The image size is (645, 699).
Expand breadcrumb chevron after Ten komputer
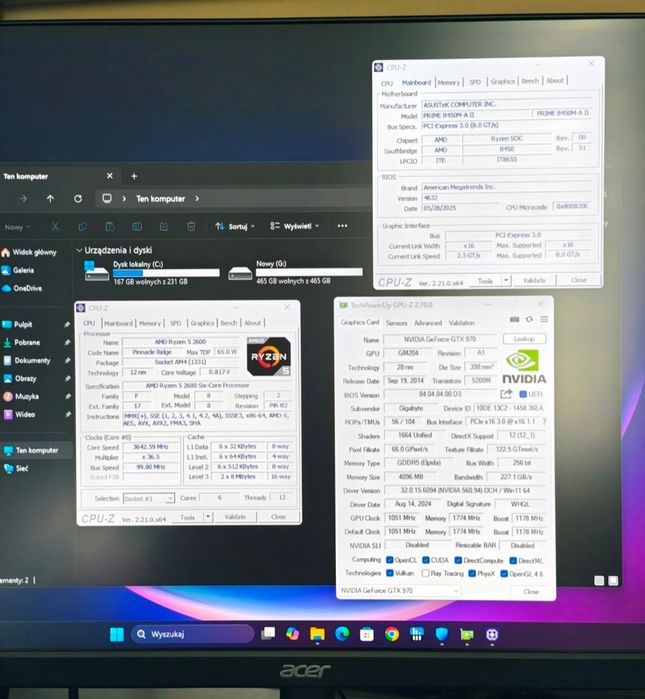pyautogui.click(x=197, y=198)
